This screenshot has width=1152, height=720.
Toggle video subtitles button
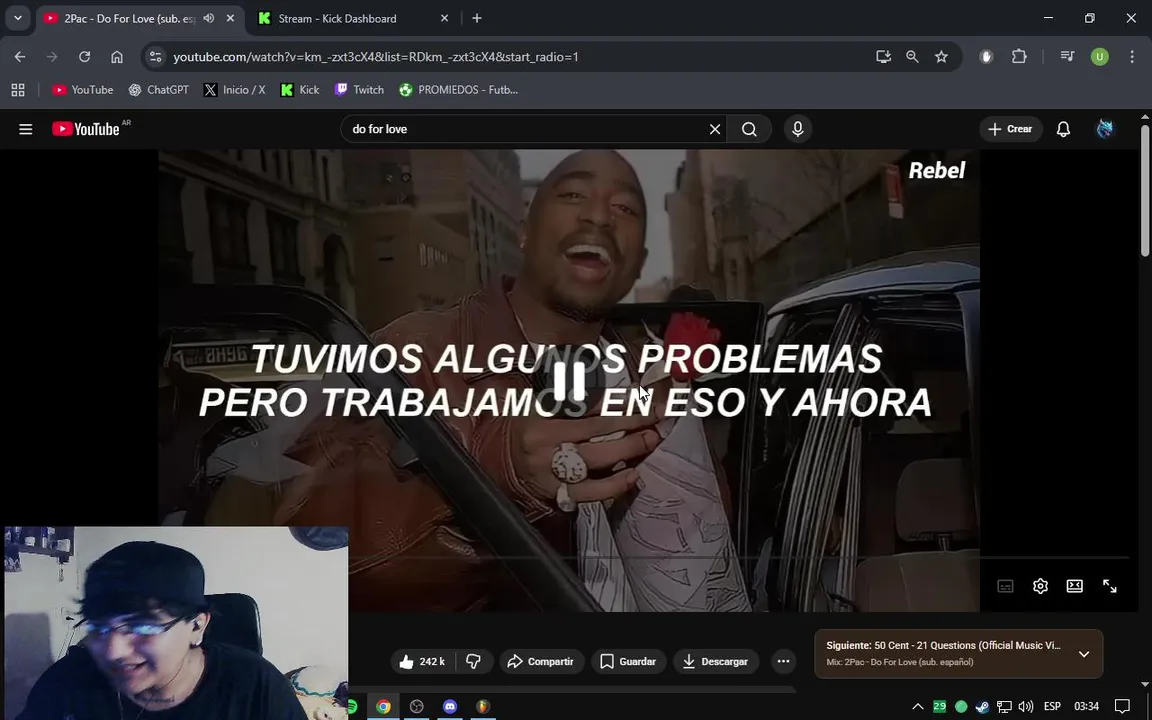(x=1005, y=586)
